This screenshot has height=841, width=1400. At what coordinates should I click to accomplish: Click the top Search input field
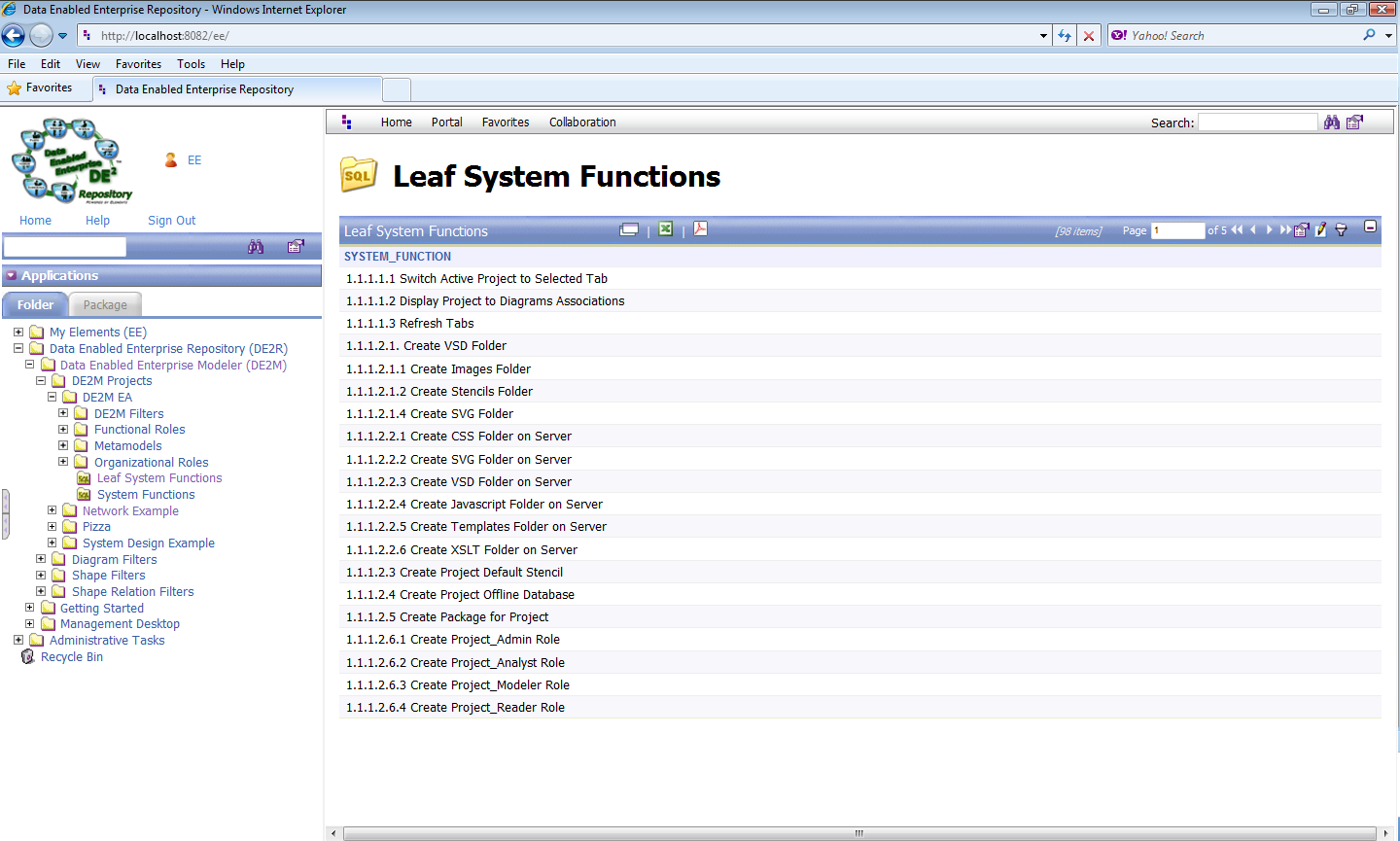coord(1258,123)
